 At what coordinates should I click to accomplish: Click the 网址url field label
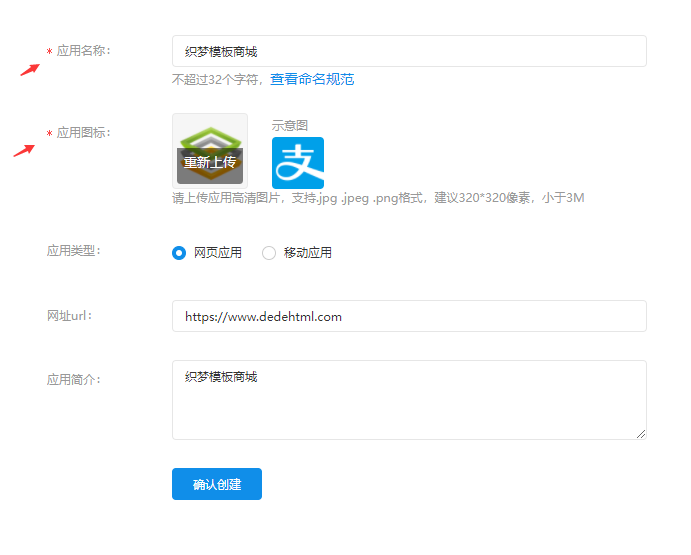click(69, 316)
